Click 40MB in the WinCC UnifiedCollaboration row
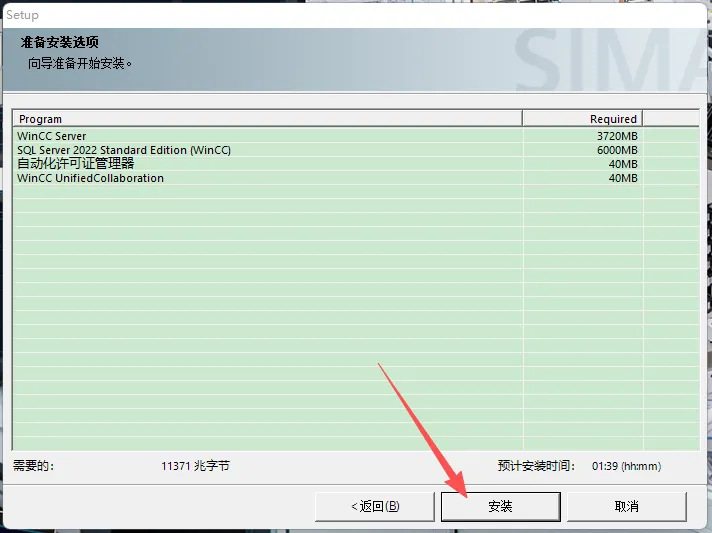 click(623, 178)
